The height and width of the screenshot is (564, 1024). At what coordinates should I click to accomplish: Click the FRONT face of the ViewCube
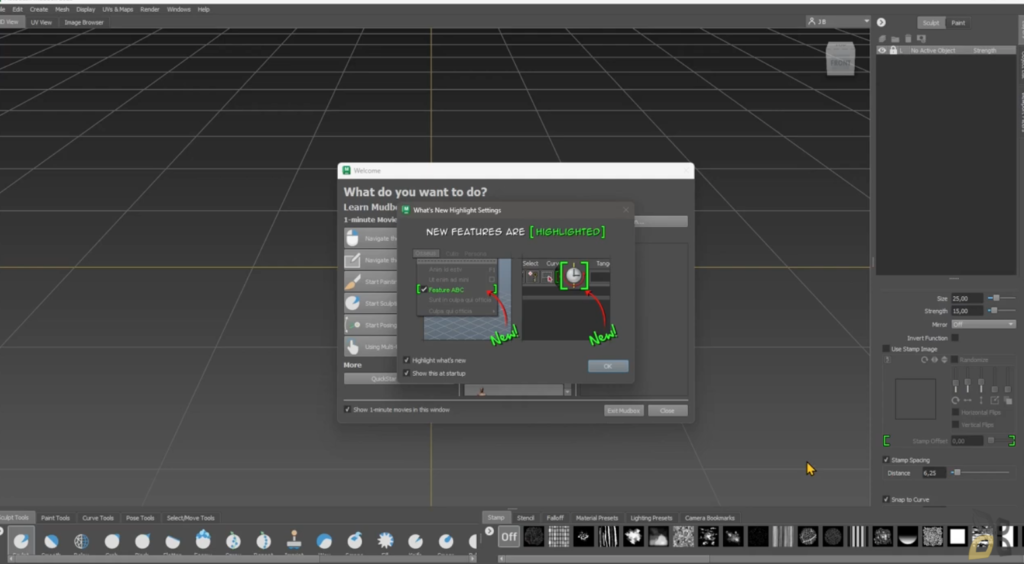(x=840, y=63)
